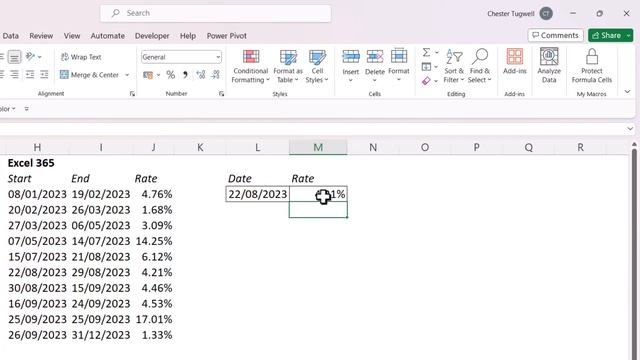Open Find & Select menu
640x360 pixels.
(x=480, y=66)
